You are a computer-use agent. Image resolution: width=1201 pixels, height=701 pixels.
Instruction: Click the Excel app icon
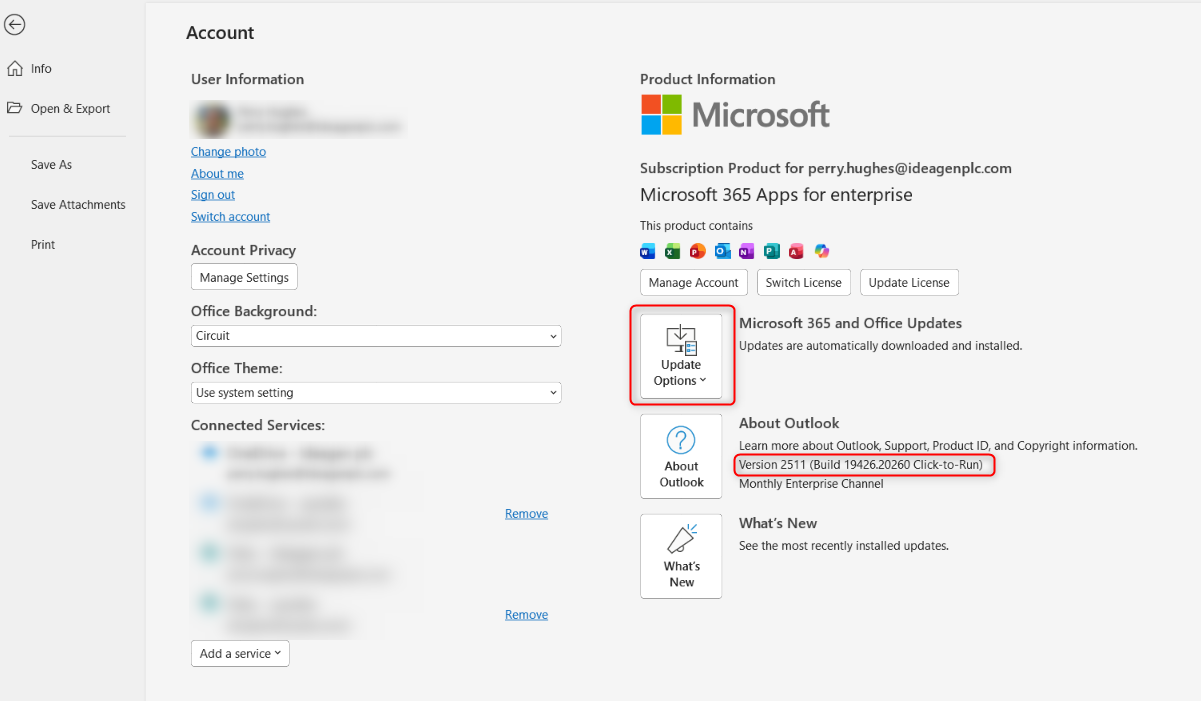(x=673, y=251)
